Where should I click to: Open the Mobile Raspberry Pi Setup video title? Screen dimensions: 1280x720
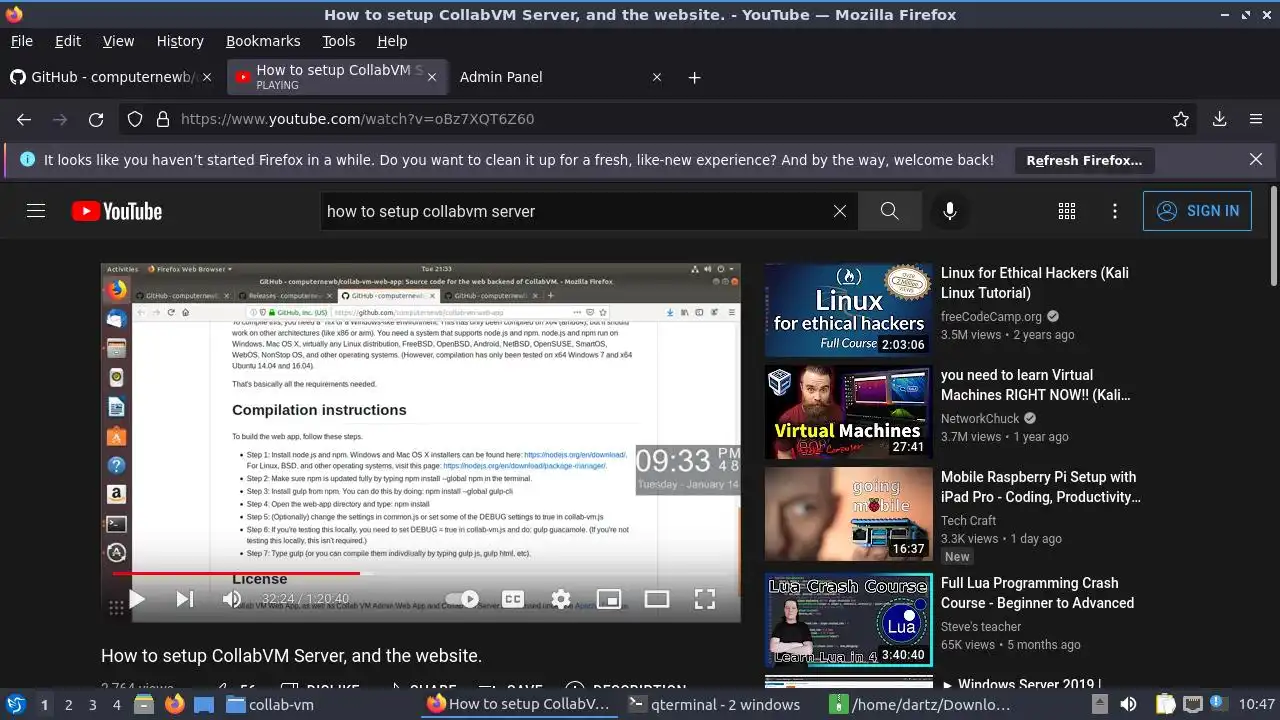pyautogui.click(x=1040, y=487)
